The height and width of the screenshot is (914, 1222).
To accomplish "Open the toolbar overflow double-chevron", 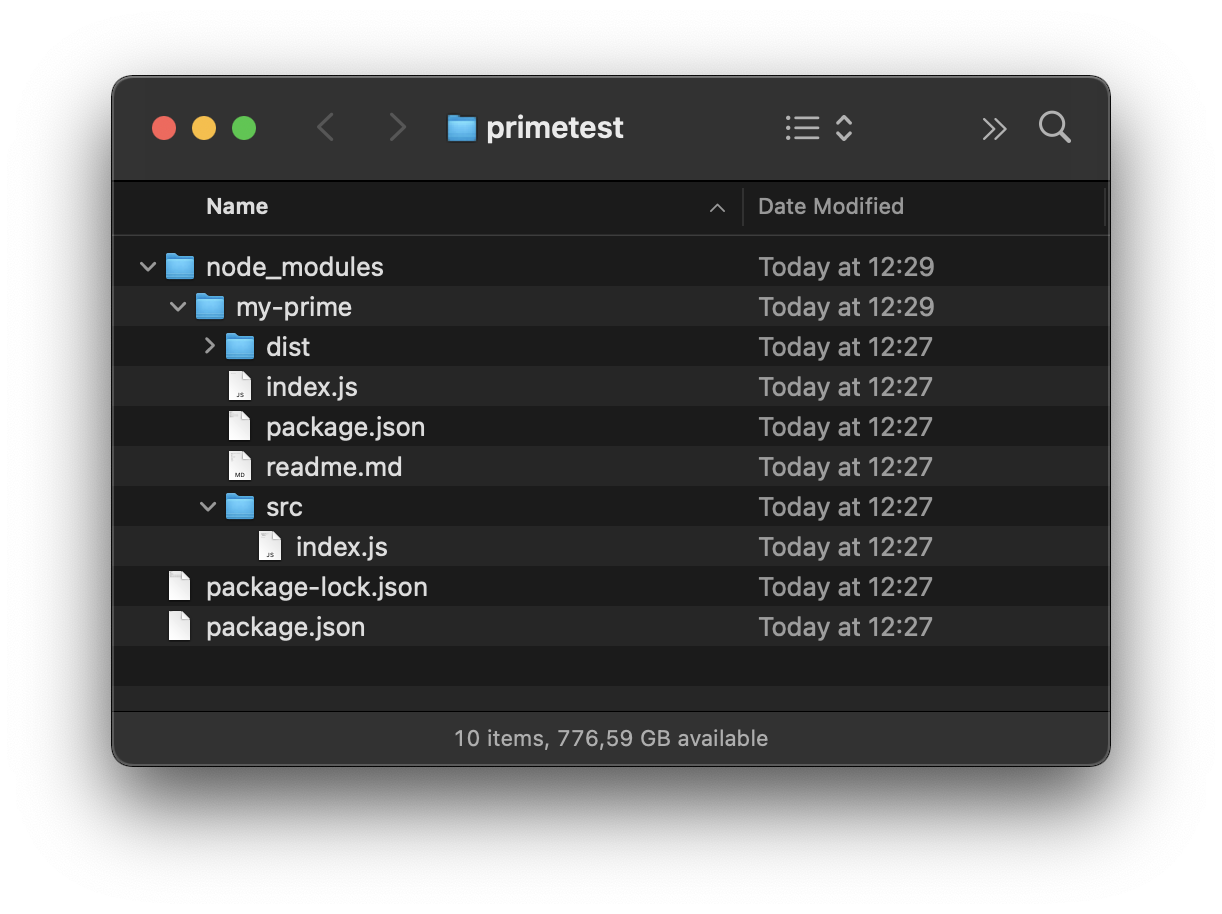I will pos(993,128).
